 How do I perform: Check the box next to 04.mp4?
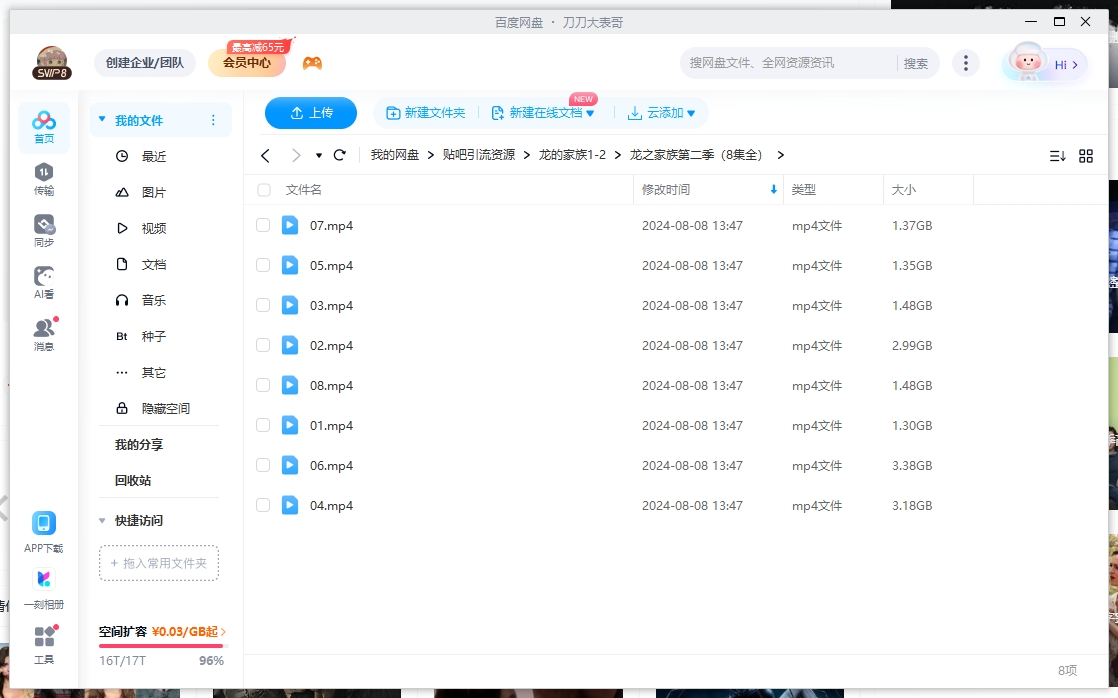point(263,505)
